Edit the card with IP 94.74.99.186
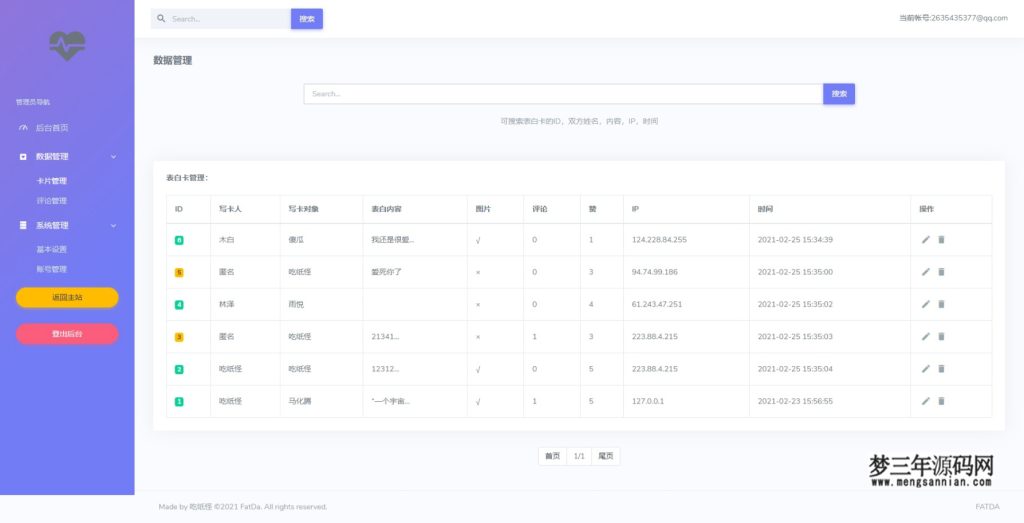1024x523 pixels. point(925,272)
